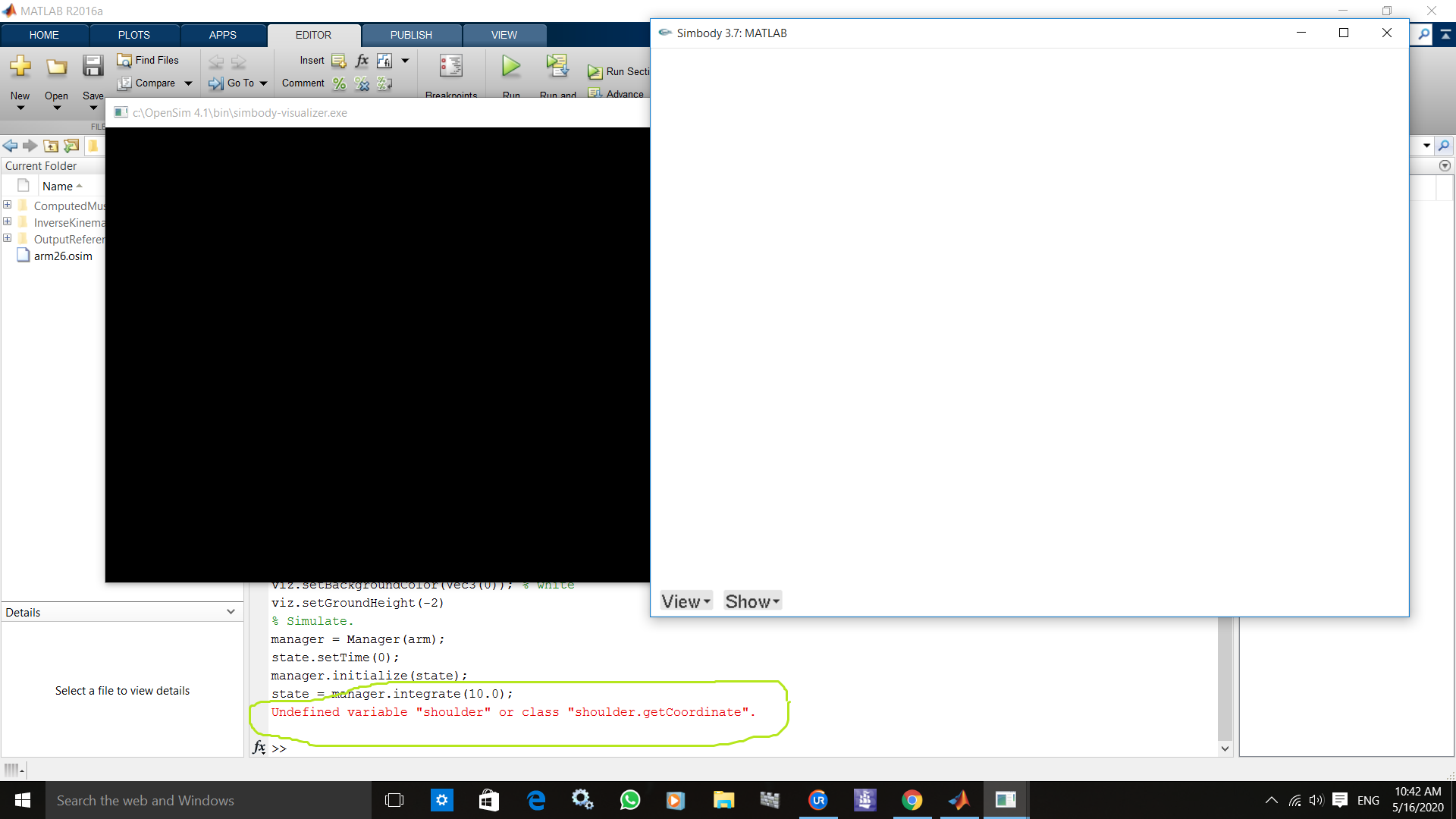The image size is (1456, 819).
Task: Open the Show menu in Simbody window
Action: [752, 601]
